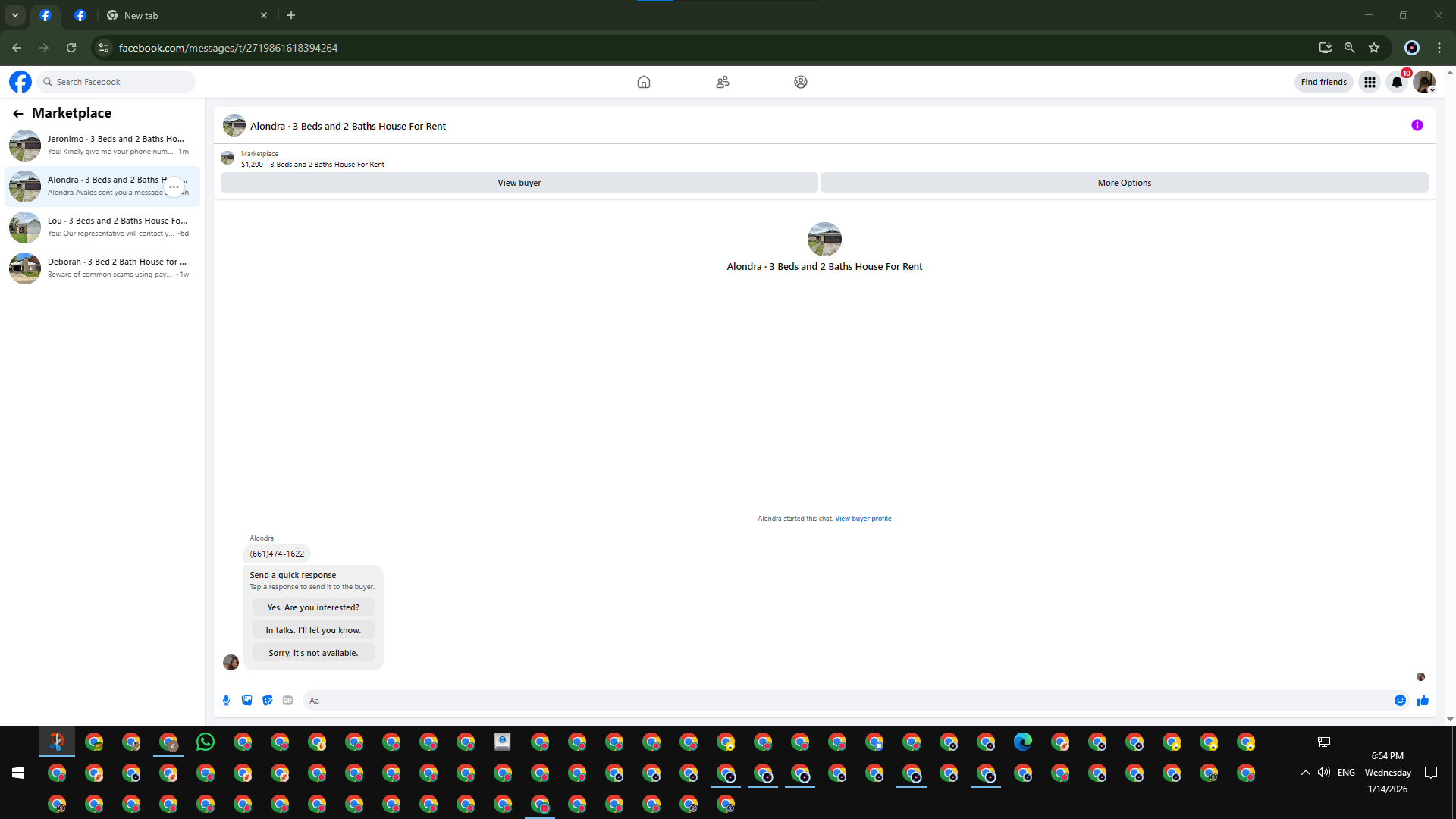Open the GIF picker icon
This screenshot has width=1456, height=819.
point(287,701)
